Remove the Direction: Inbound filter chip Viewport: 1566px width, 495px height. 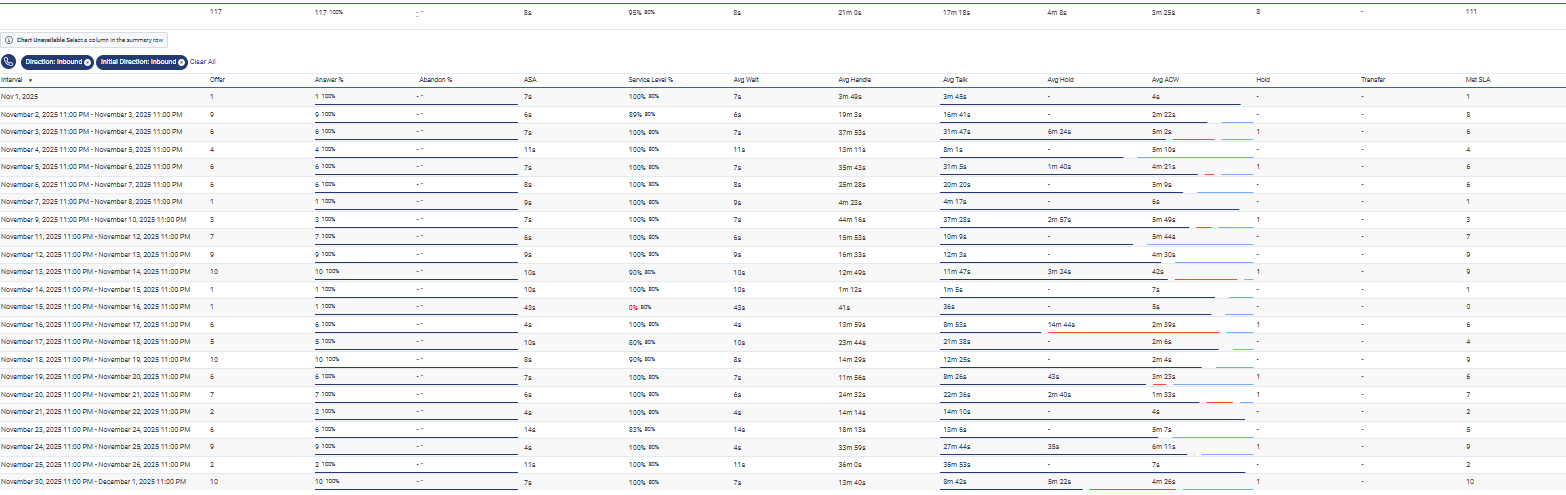click(88, 62)
